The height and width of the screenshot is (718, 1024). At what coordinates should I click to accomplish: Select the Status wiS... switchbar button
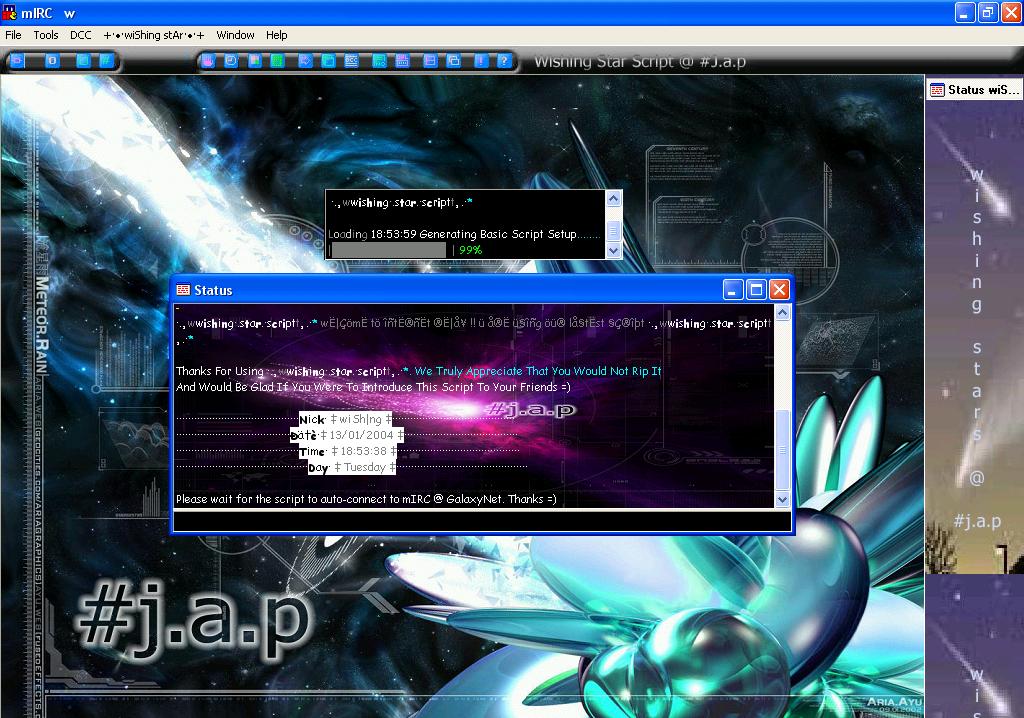[x=975, y=90]
